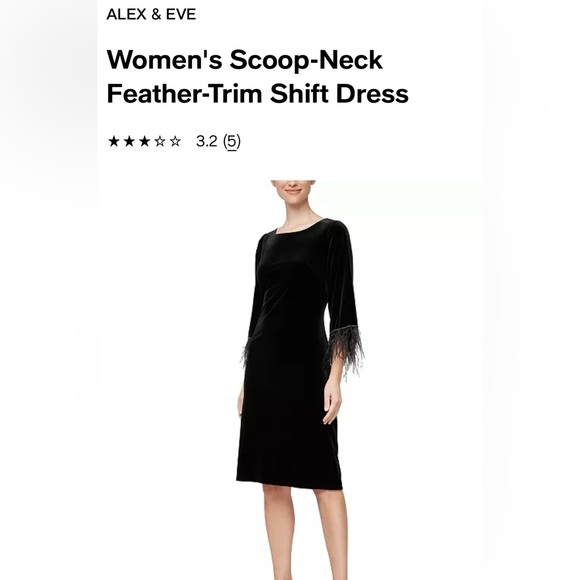Screen dimensions: 580x580
Task: Click the fifth empty rating star
Action: tap(175, 141)
